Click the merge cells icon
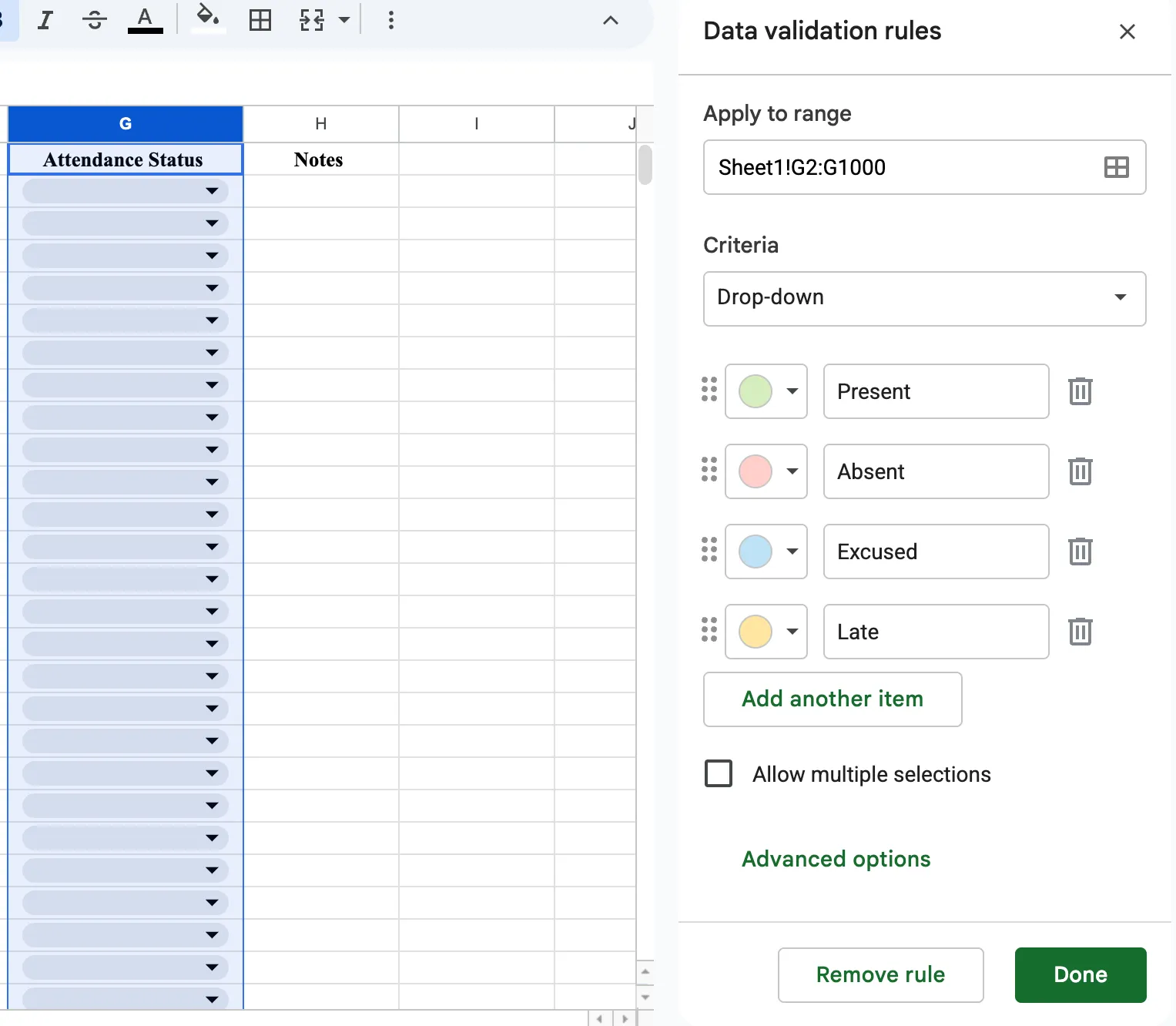The image size is (1176, 1026). coord(312,20)
